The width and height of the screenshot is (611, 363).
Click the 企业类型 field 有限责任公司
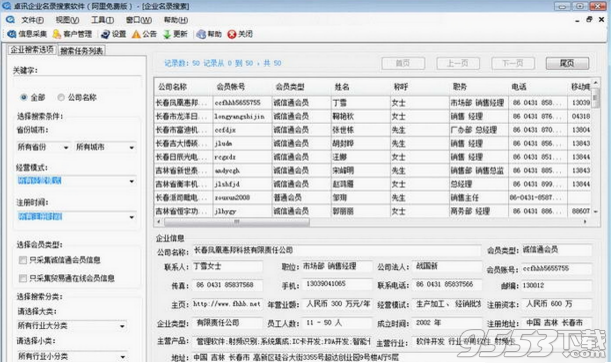pos(227,323)
